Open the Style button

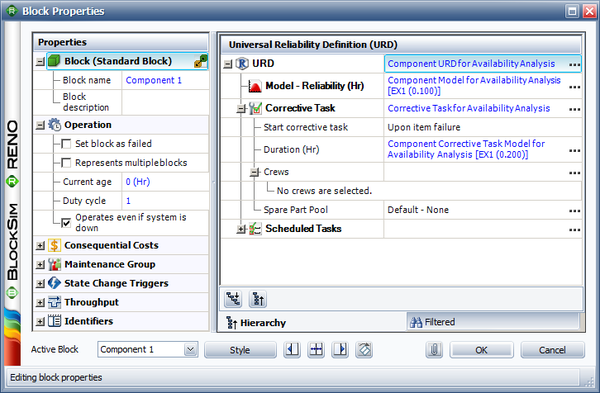pos(240,350)
